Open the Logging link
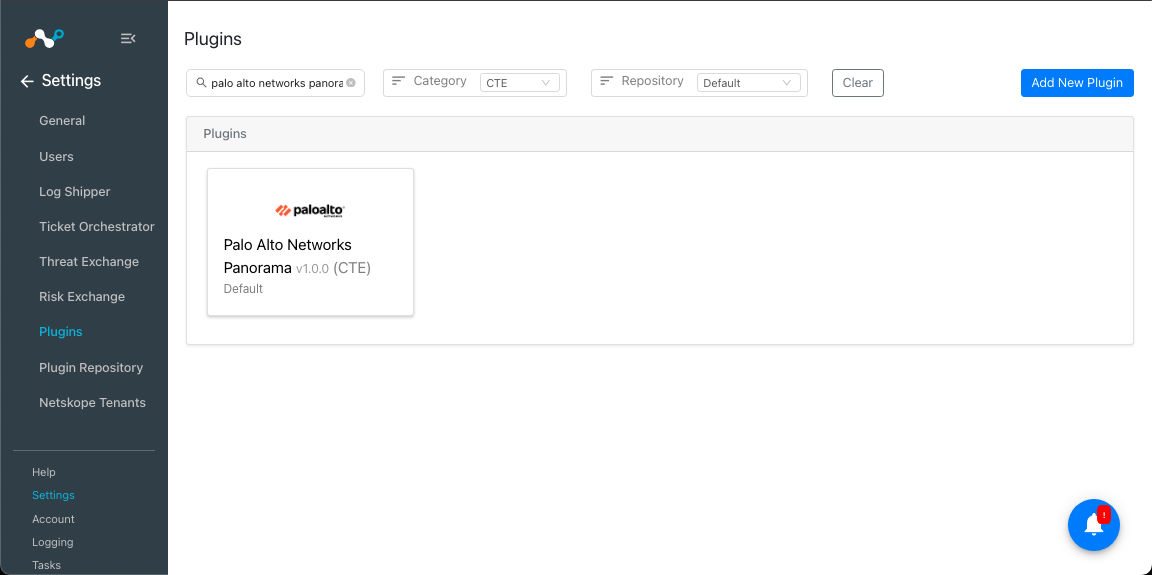 coord(53,543)
